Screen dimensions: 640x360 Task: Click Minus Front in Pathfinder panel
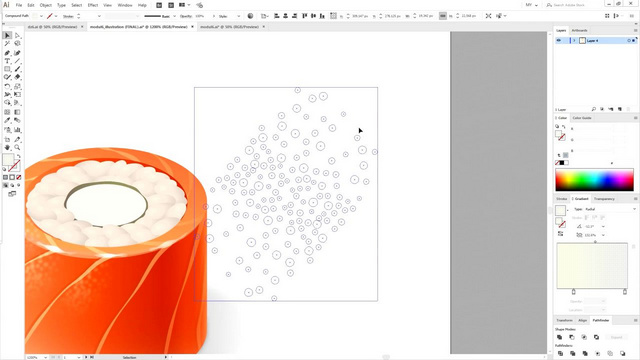pos(572,337)
